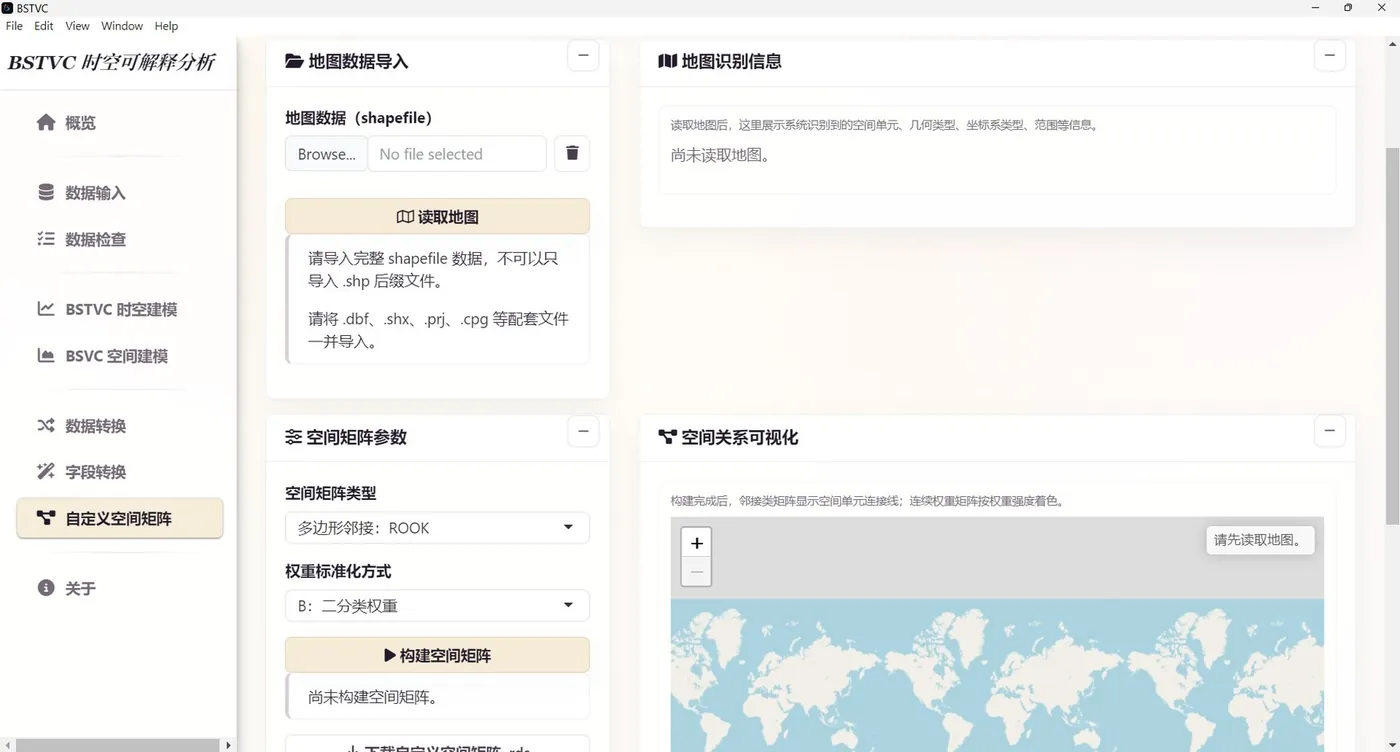
Task: Click the network icon beside 自定义空间矩阵
Action: click(46, 518)
